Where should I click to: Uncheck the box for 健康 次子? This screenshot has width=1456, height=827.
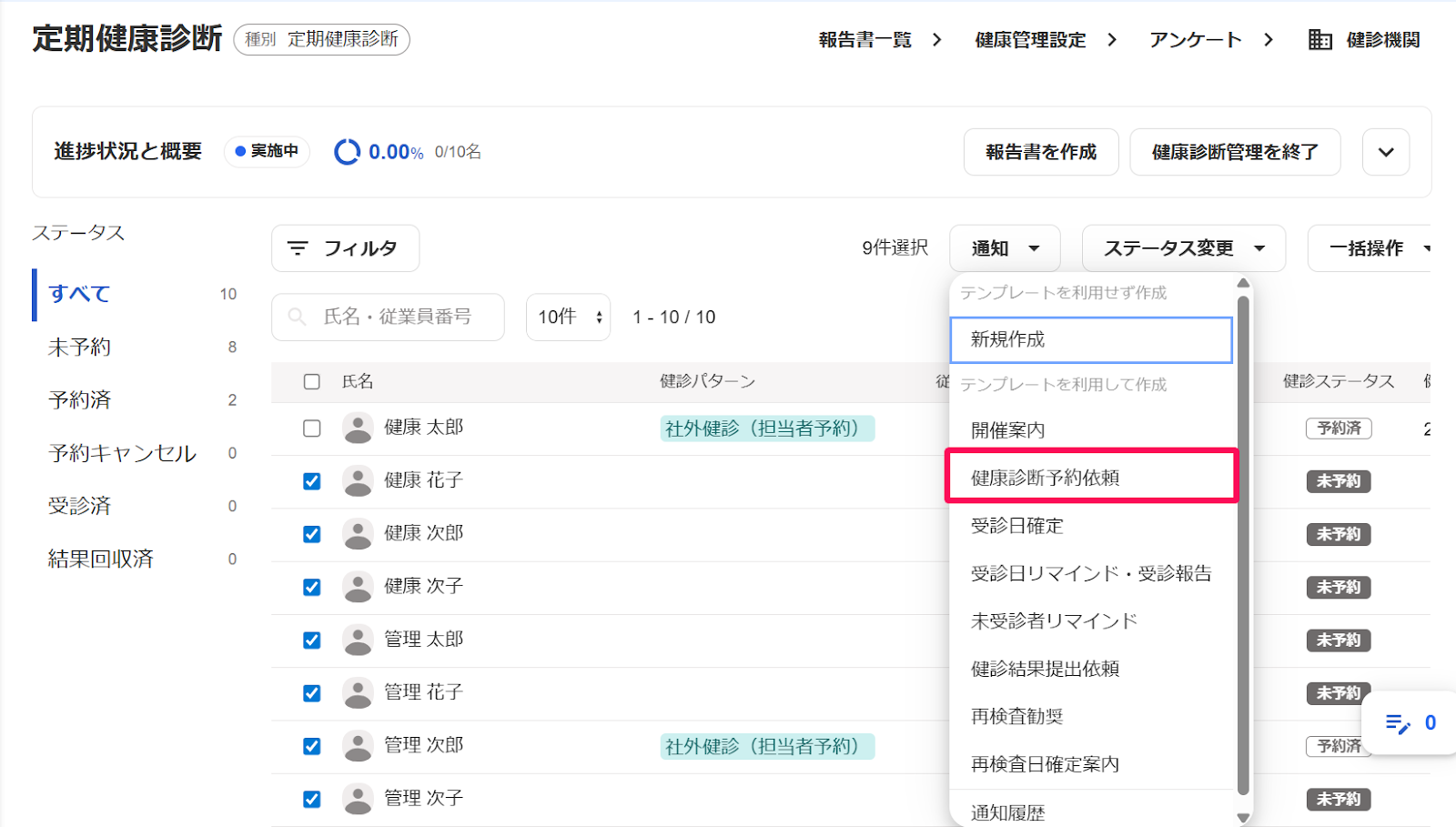[312, 587]
